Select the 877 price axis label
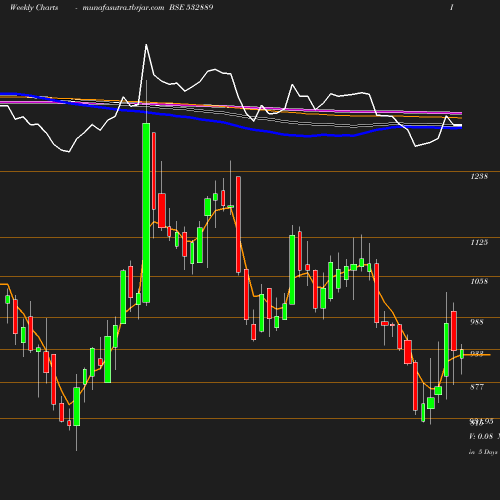 477,387
